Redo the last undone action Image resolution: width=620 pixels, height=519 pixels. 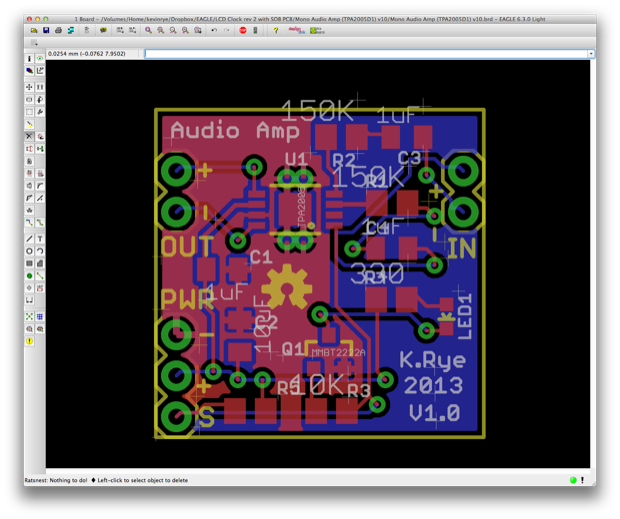(x=227, y=30)
